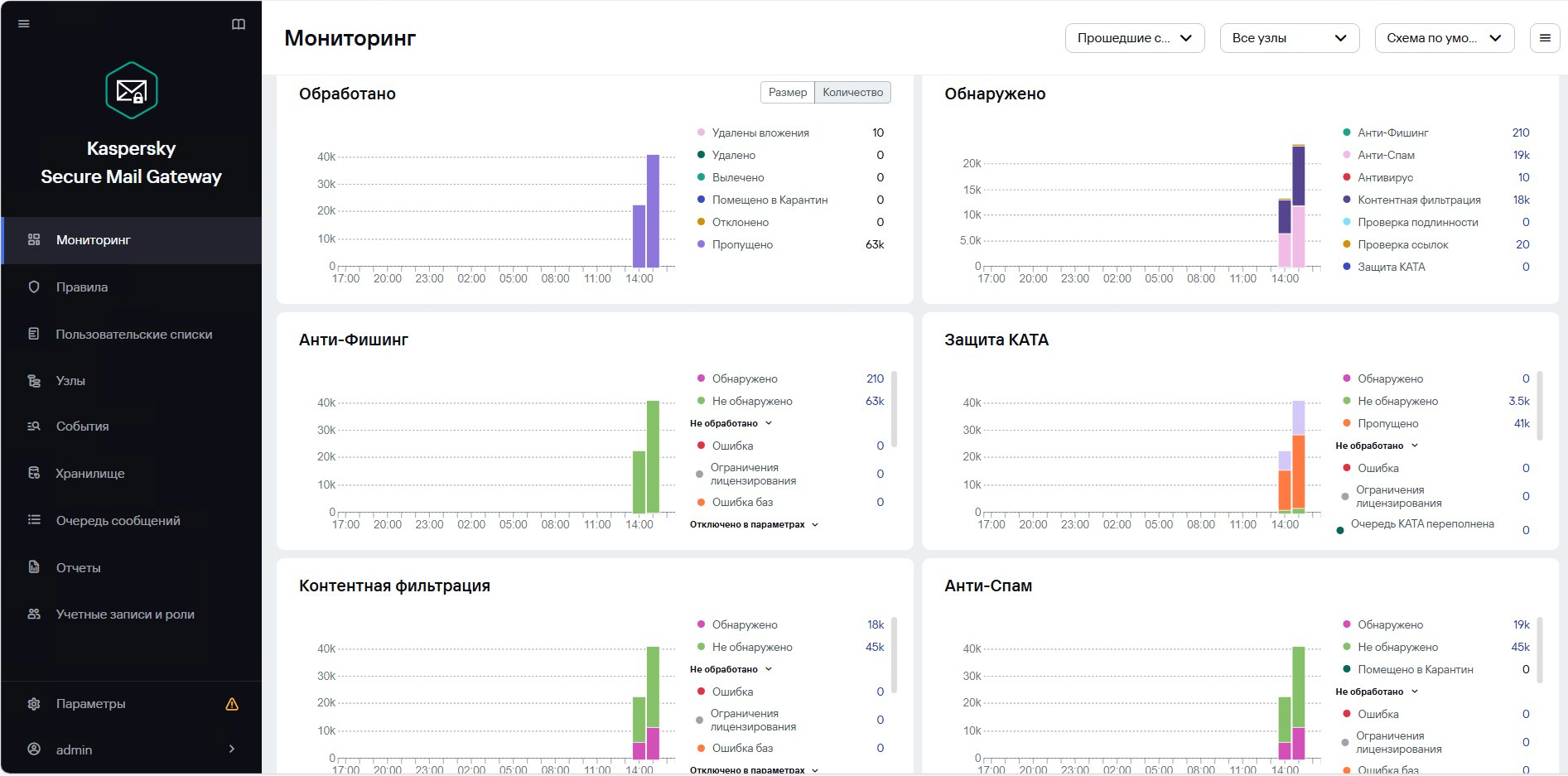Image resolution: width=1568 pixels, height=776 pixels.
Task: Open the Все узлы dropdown
Action: pos(1290,38)
